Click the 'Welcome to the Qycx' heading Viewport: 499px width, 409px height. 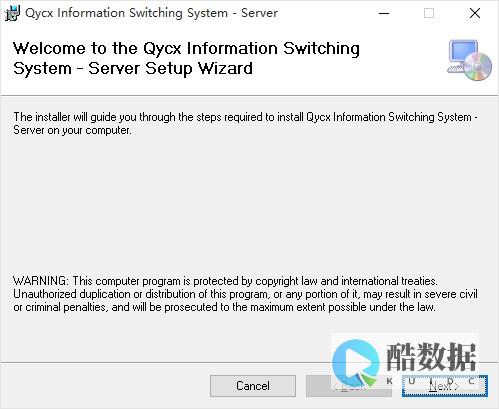coord(186,49)
